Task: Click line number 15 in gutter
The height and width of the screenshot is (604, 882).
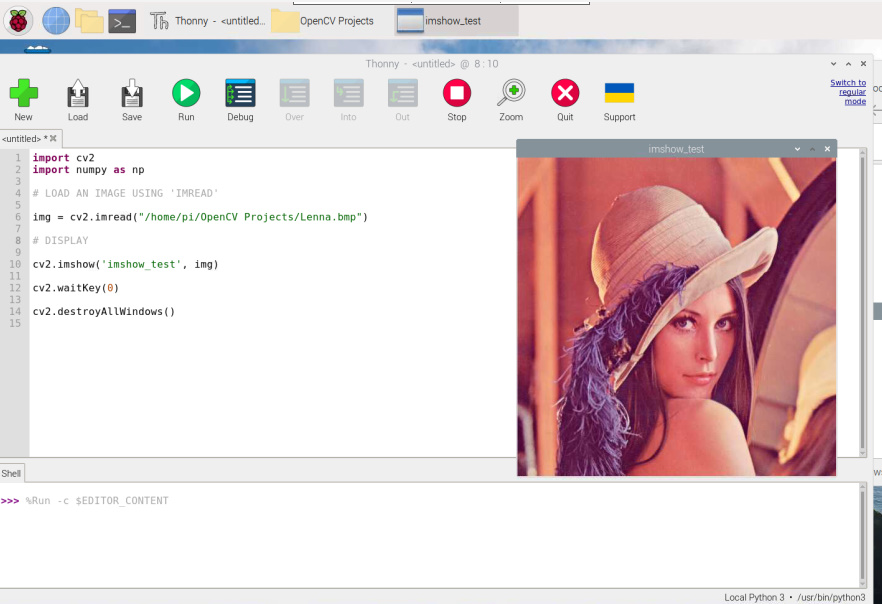Action: (x=15, y=323)
